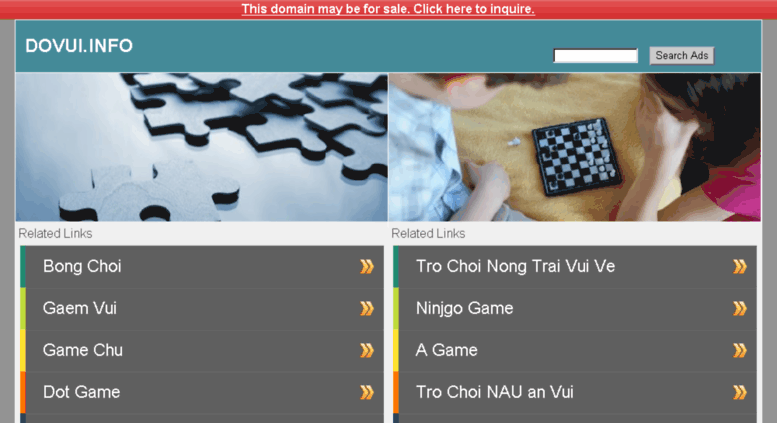Image resolution: width=777 pixels, height=423 pixels.
Task: Open the Gaem Vui link
Action: (x=80, y=308)
